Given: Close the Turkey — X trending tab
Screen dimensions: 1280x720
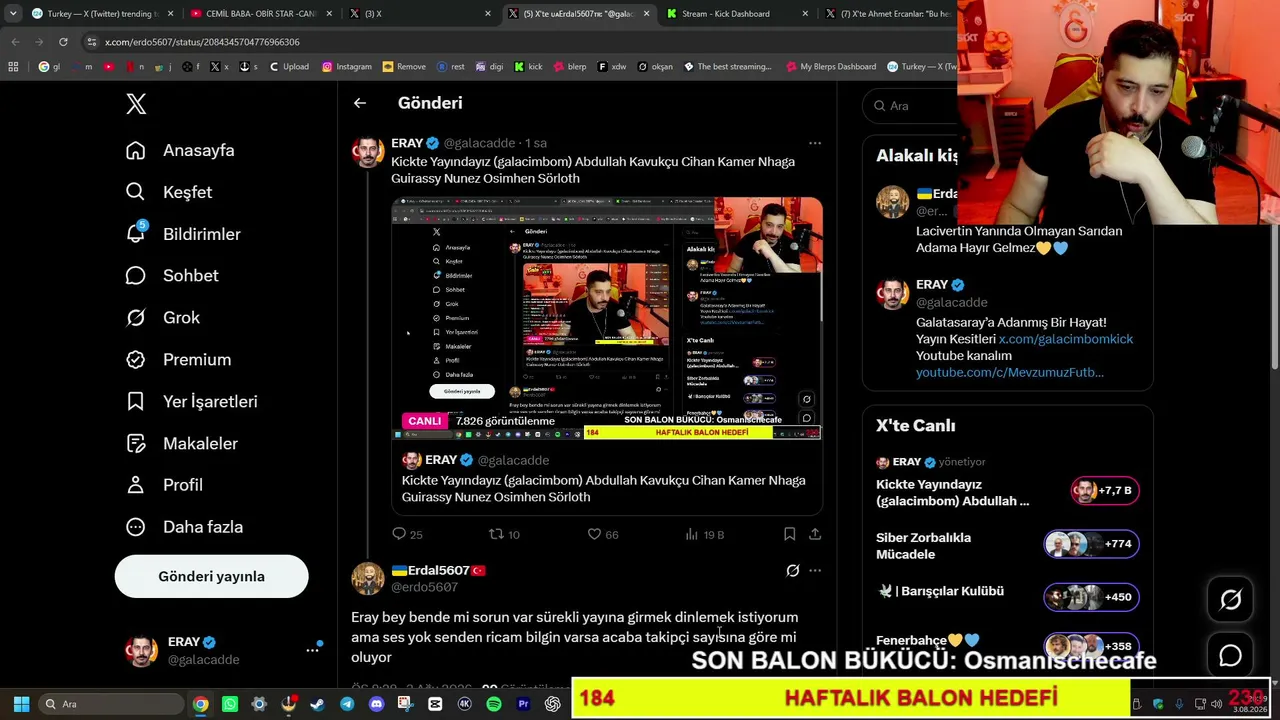Looking at the screenshot, I should [171, 14].
